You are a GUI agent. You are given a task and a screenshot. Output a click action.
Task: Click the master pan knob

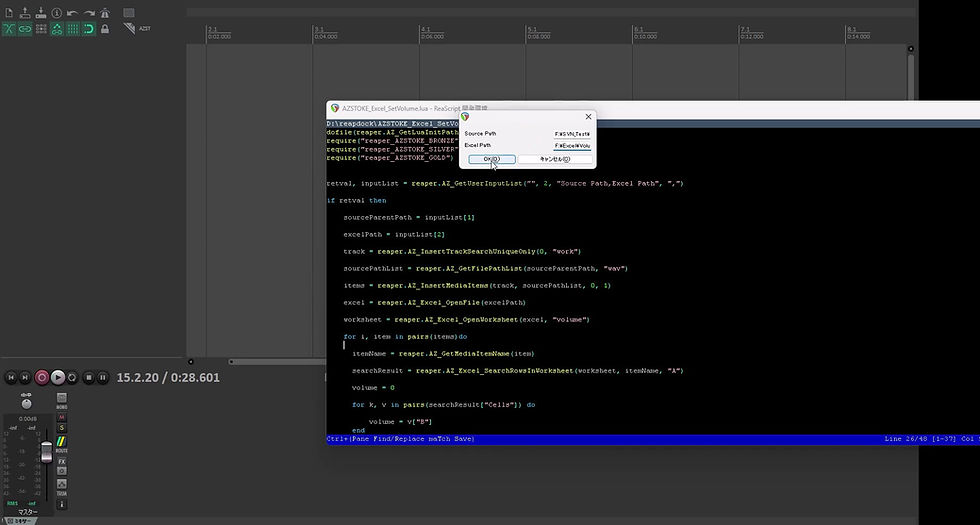[x=26, y=404]
